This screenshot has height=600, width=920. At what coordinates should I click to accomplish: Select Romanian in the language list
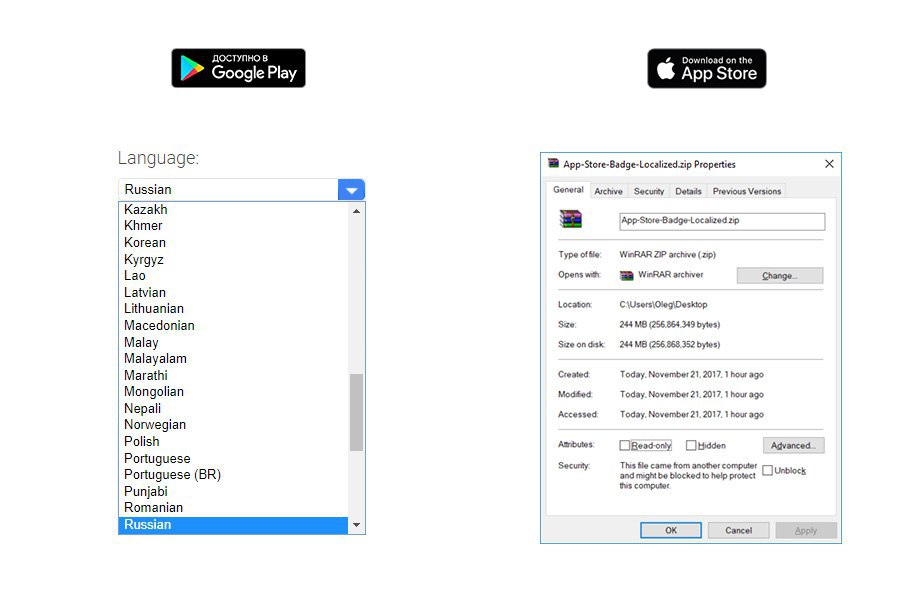(x=233, y=507)
